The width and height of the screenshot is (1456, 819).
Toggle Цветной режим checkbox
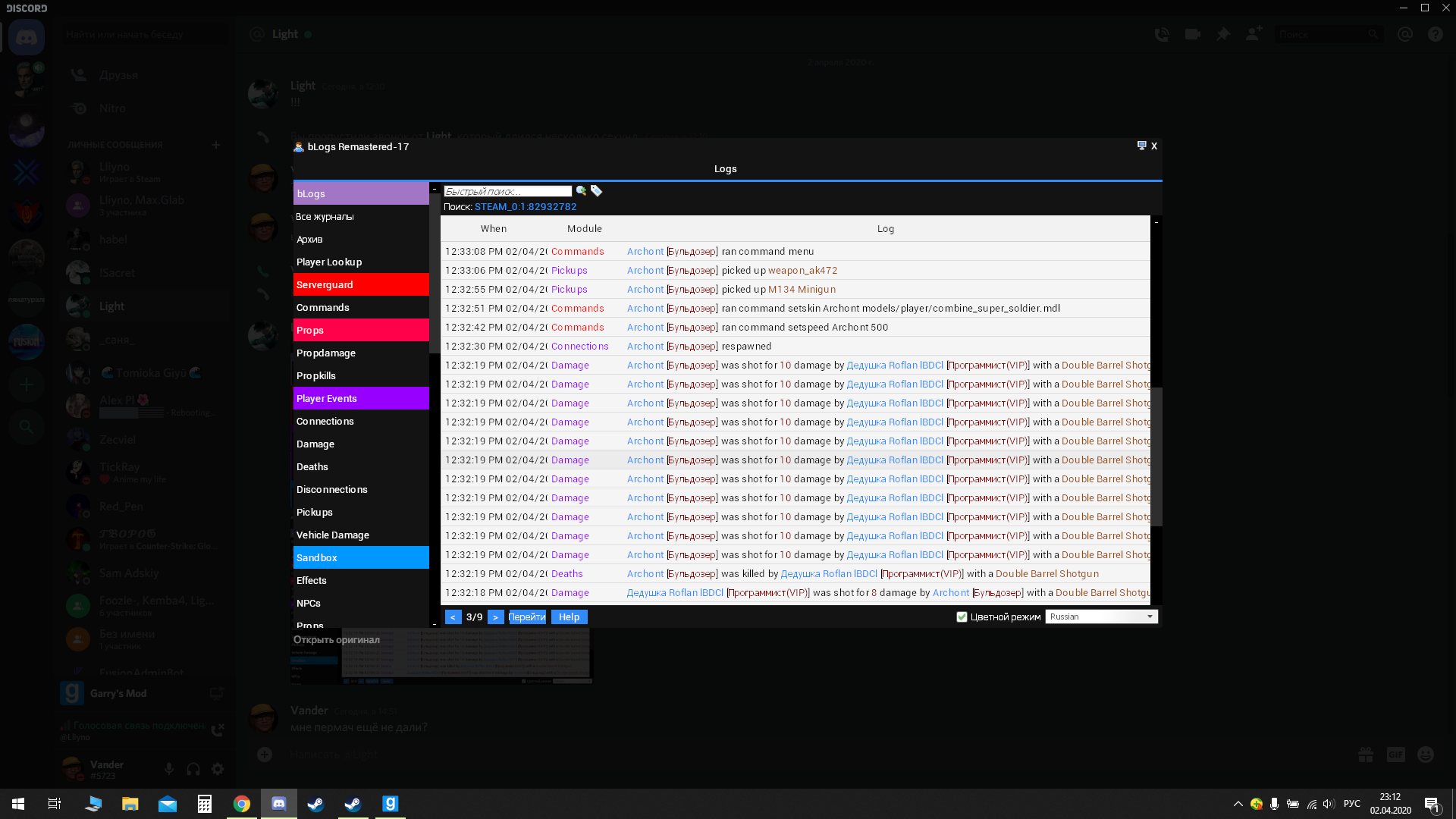pos(962,617)
